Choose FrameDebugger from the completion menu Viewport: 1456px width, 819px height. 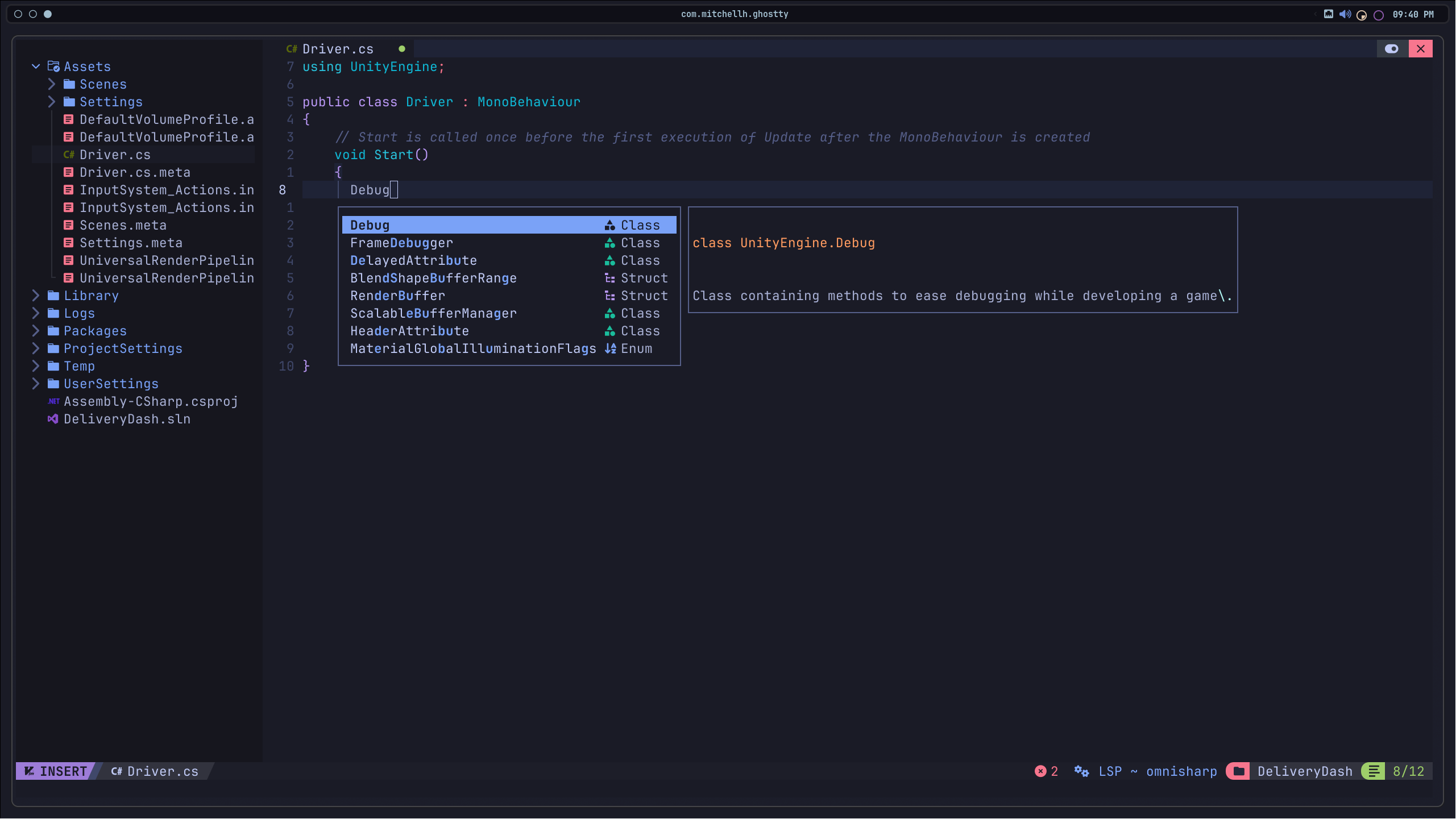[401, 243]
